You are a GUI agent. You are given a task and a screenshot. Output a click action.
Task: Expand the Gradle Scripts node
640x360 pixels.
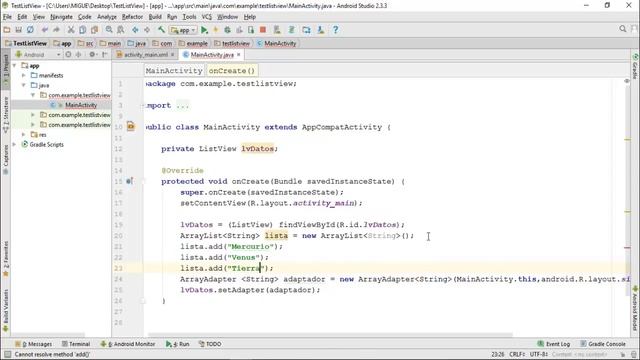14,144
